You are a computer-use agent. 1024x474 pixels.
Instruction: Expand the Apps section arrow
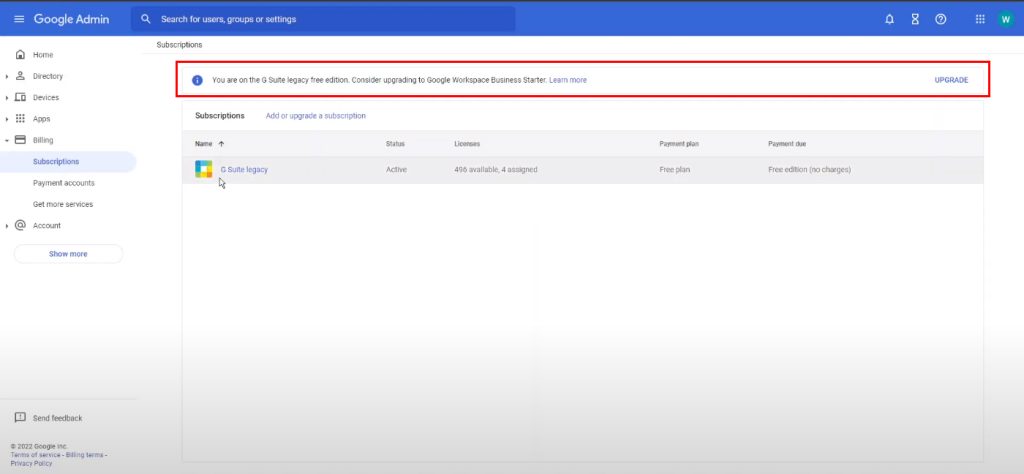pyautogui.click(x=7, y=119)
